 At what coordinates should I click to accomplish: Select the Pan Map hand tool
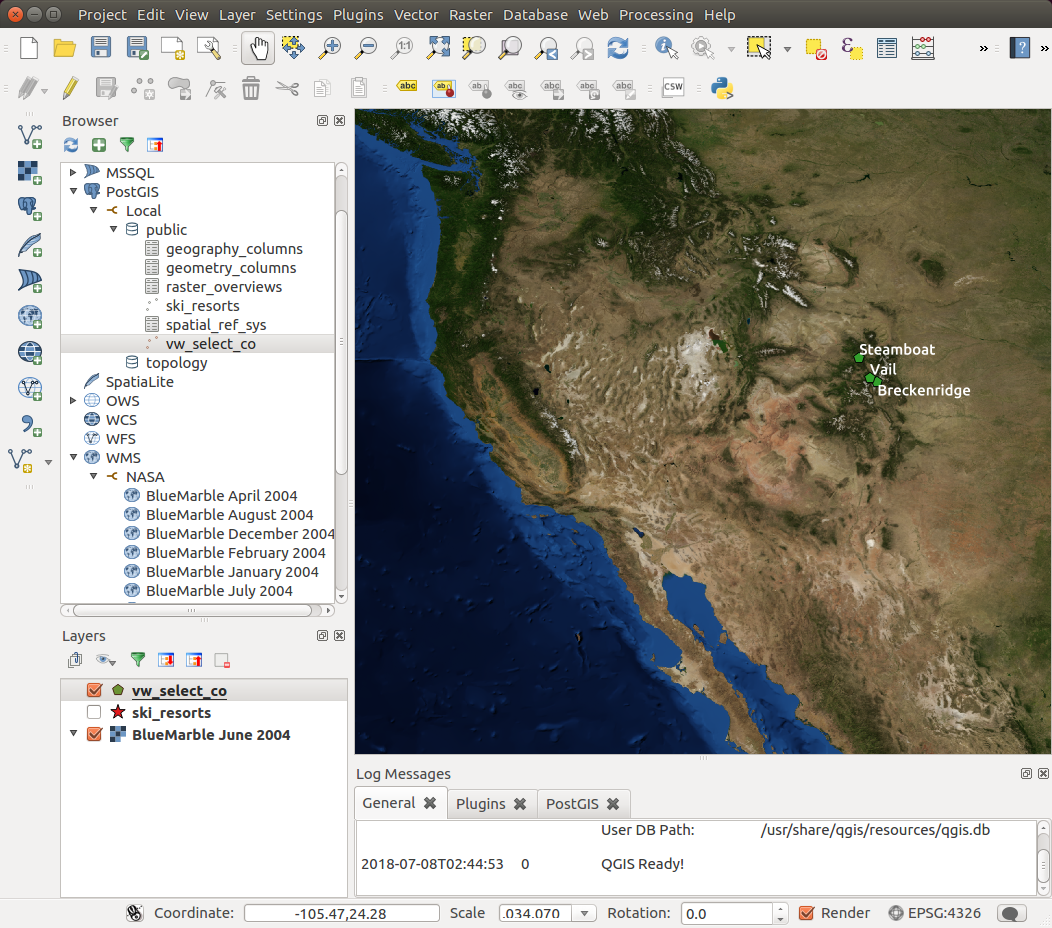pyautogui.click(x=257, y=48)
